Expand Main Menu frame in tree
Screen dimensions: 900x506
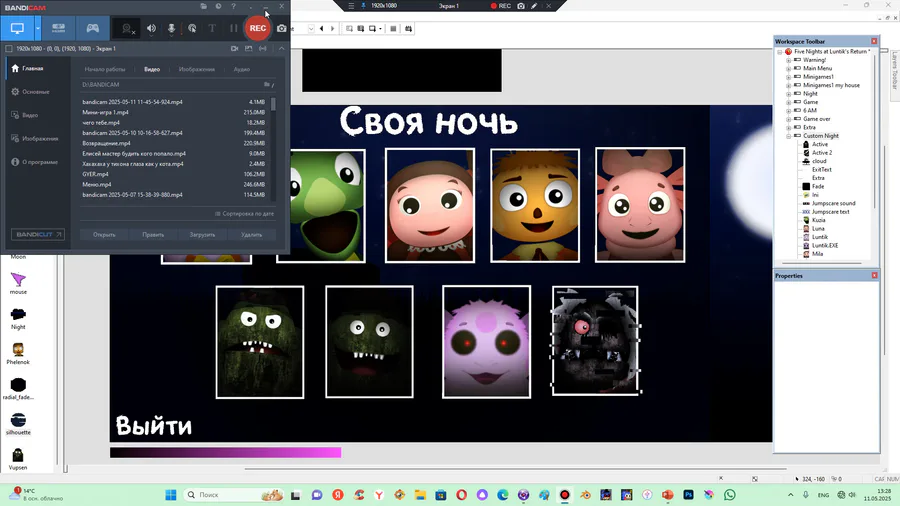789,68
